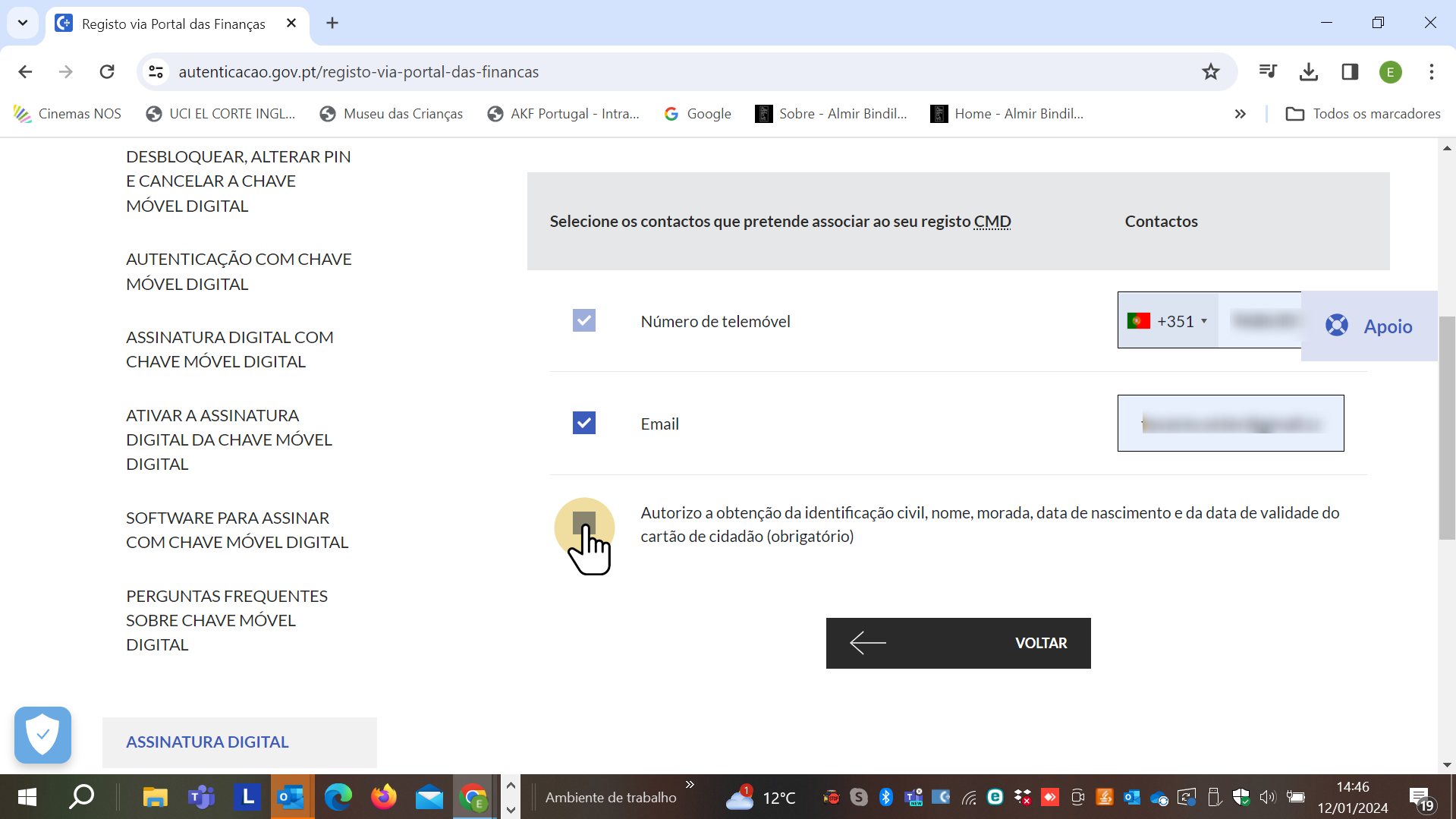Open Assinatura Digital sidebar link

click(207, 742)
